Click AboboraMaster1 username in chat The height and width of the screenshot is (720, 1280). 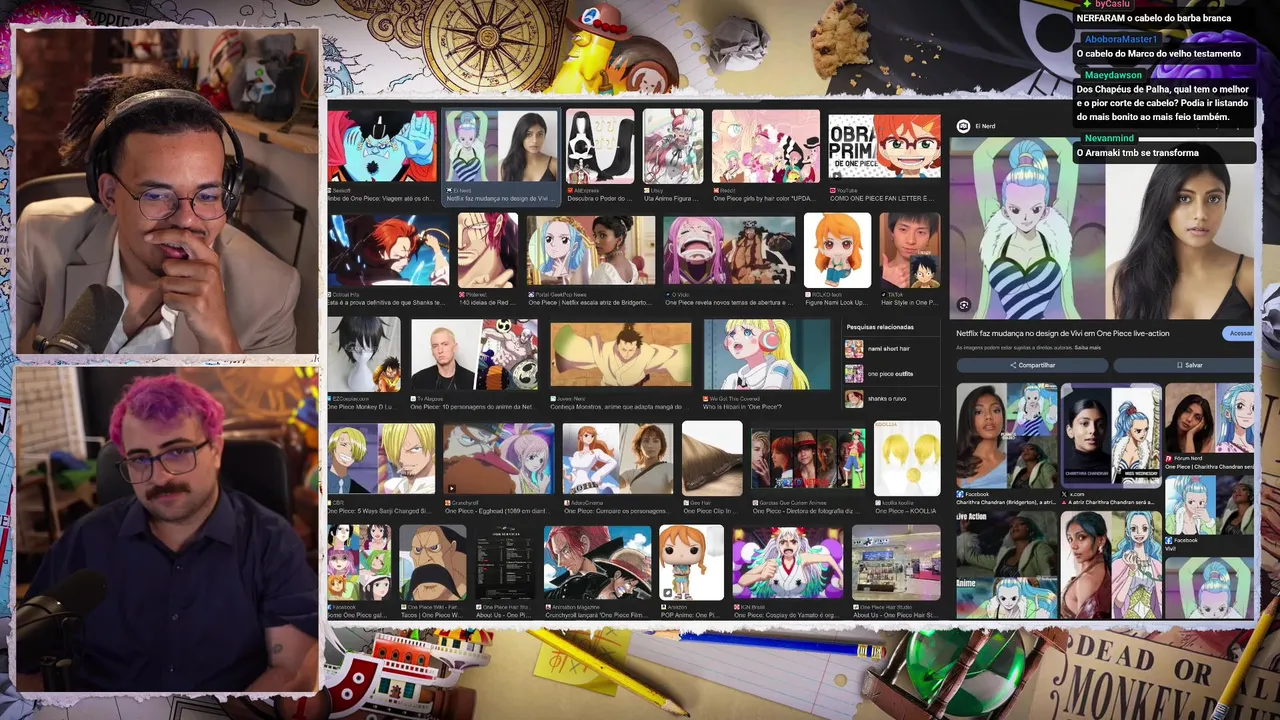click(x=1121, y=39)
